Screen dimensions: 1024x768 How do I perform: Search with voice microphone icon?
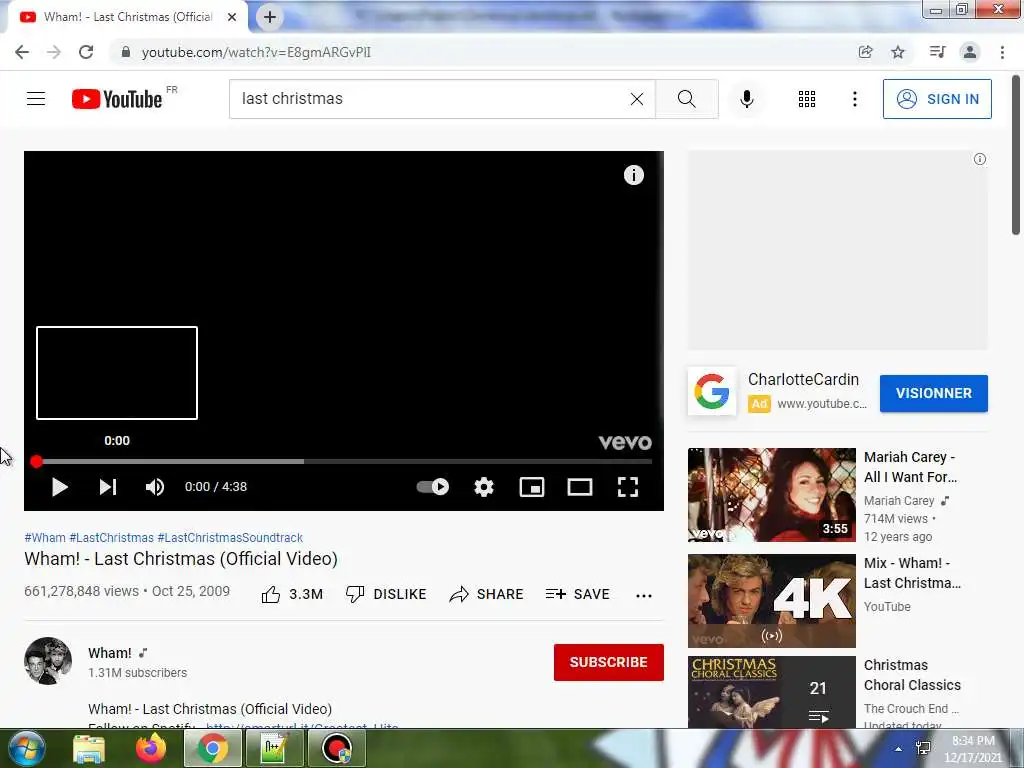pyautogui.click(x=747, y=99)
